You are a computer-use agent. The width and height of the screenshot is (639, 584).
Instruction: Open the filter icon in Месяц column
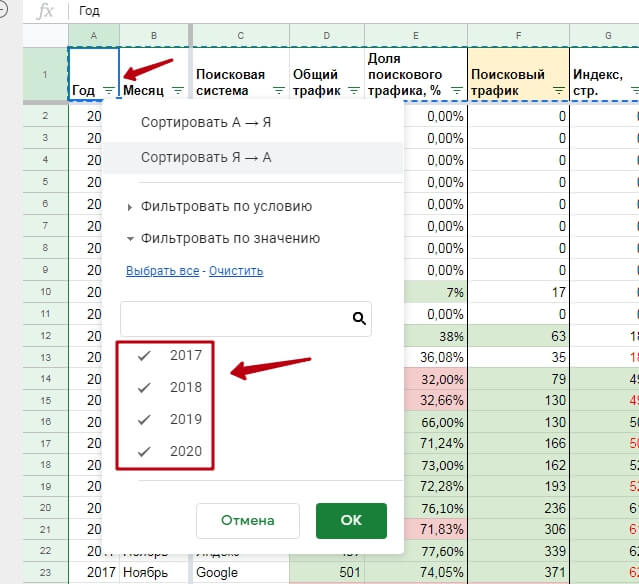pyautogui.click(x=178, y=90)
